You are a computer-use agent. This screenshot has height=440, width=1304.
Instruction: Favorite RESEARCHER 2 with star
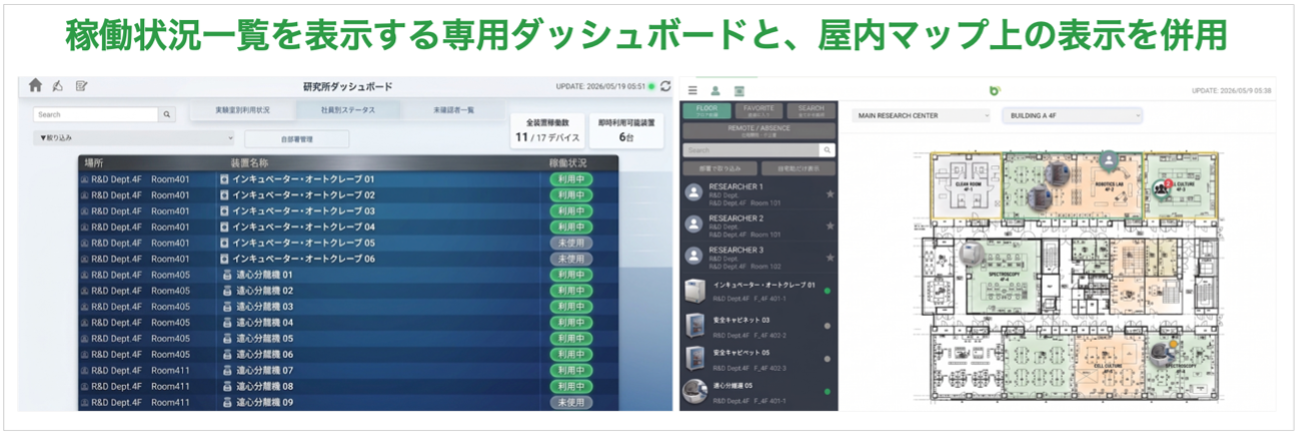pos(829,225)
